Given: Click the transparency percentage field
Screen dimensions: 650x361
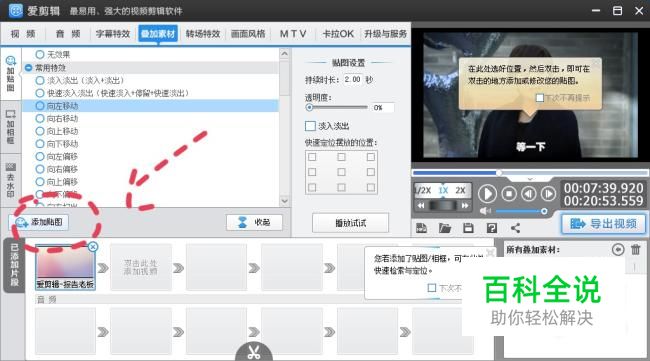Looking at the screenshot, I should (383, 108).
